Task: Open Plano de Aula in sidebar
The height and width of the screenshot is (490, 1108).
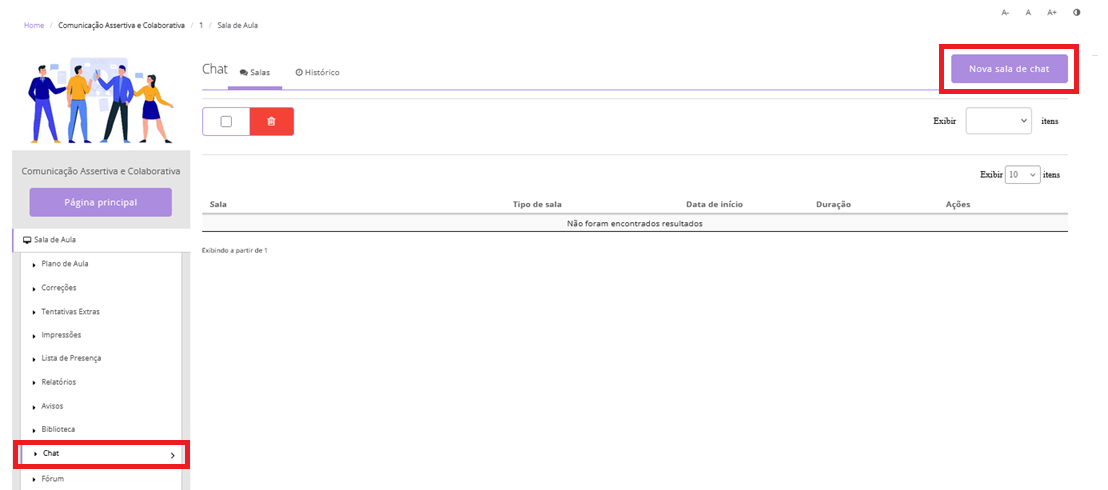Action: click(65, 264)
